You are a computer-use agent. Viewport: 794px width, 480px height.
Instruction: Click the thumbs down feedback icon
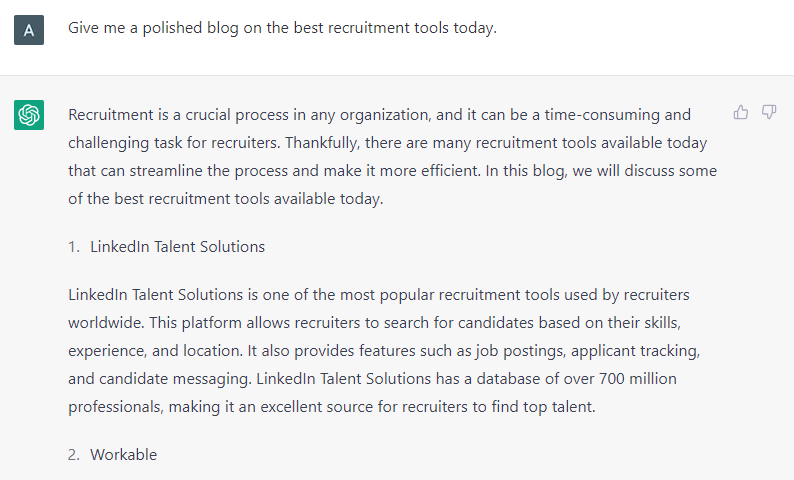pos(769,112)
